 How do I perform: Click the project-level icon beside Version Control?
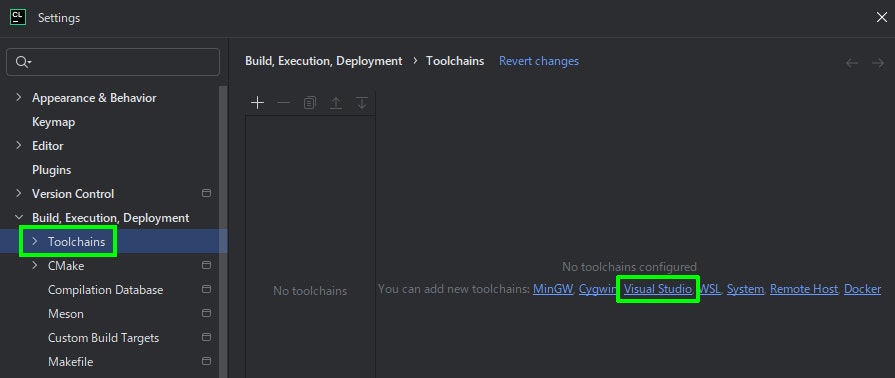coord(207,194)
